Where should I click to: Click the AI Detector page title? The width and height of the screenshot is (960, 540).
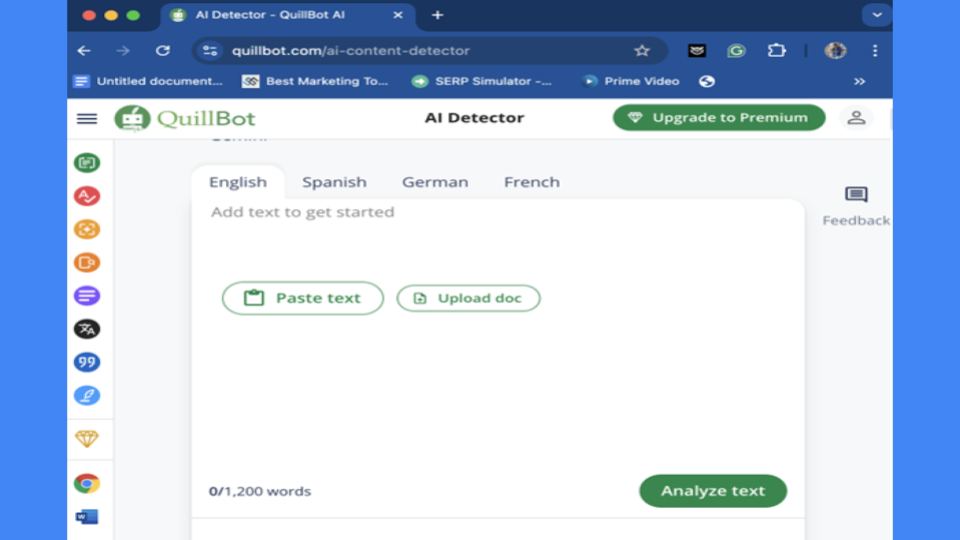click(474, 118)
